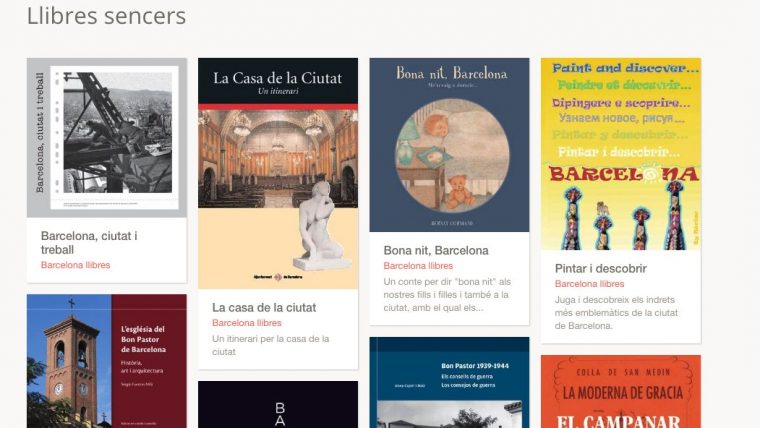Image resolution: width=760 pixels, height=428 pixels.
Task: Select Barcelona llibres under La casa de la ciutat
Action: [x=246, y=323]
